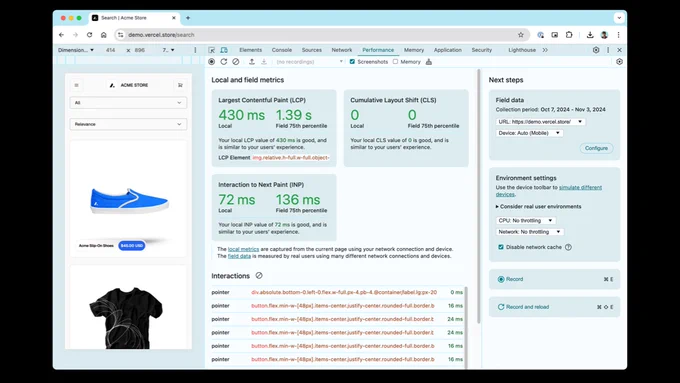This screenshot has width=680, height=383.
Task: Open the performance capture settings gear
Action: click(x=619, y=62)
